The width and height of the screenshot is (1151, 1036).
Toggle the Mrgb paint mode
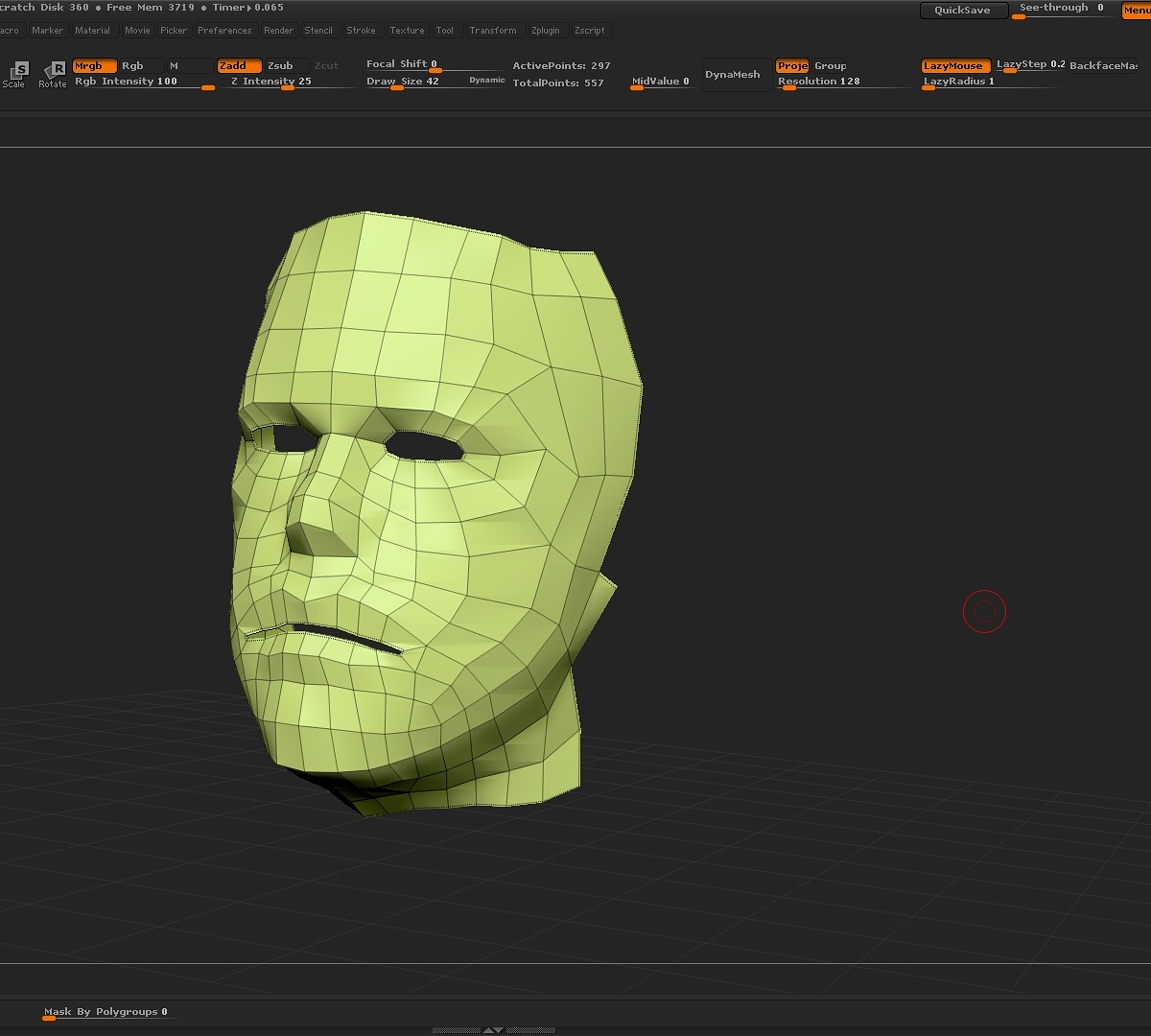pyautogui.click(x=95, y=66)
